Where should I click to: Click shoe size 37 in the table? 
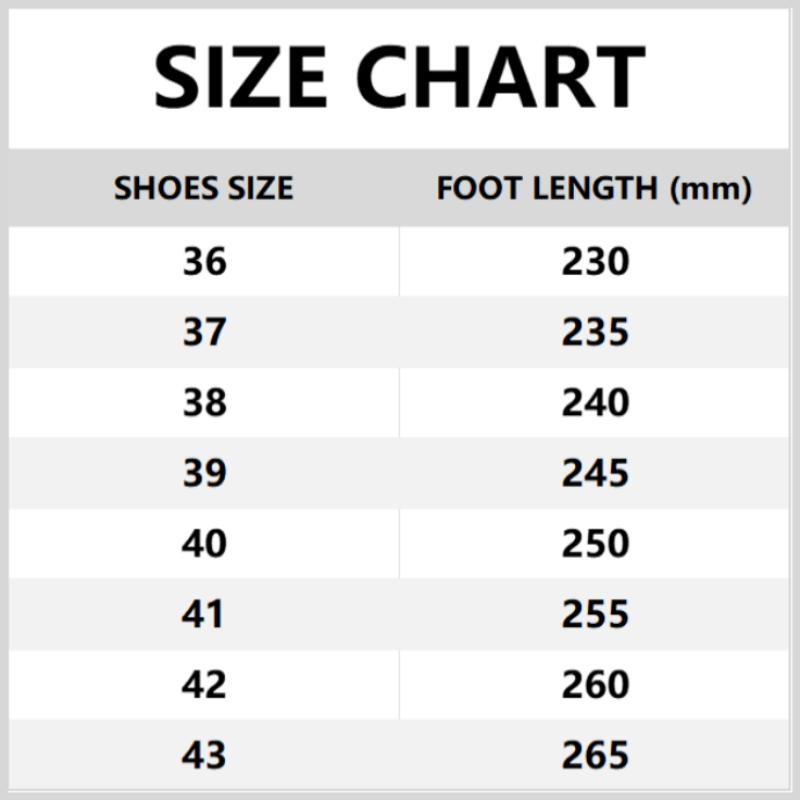tap(204, 332)
